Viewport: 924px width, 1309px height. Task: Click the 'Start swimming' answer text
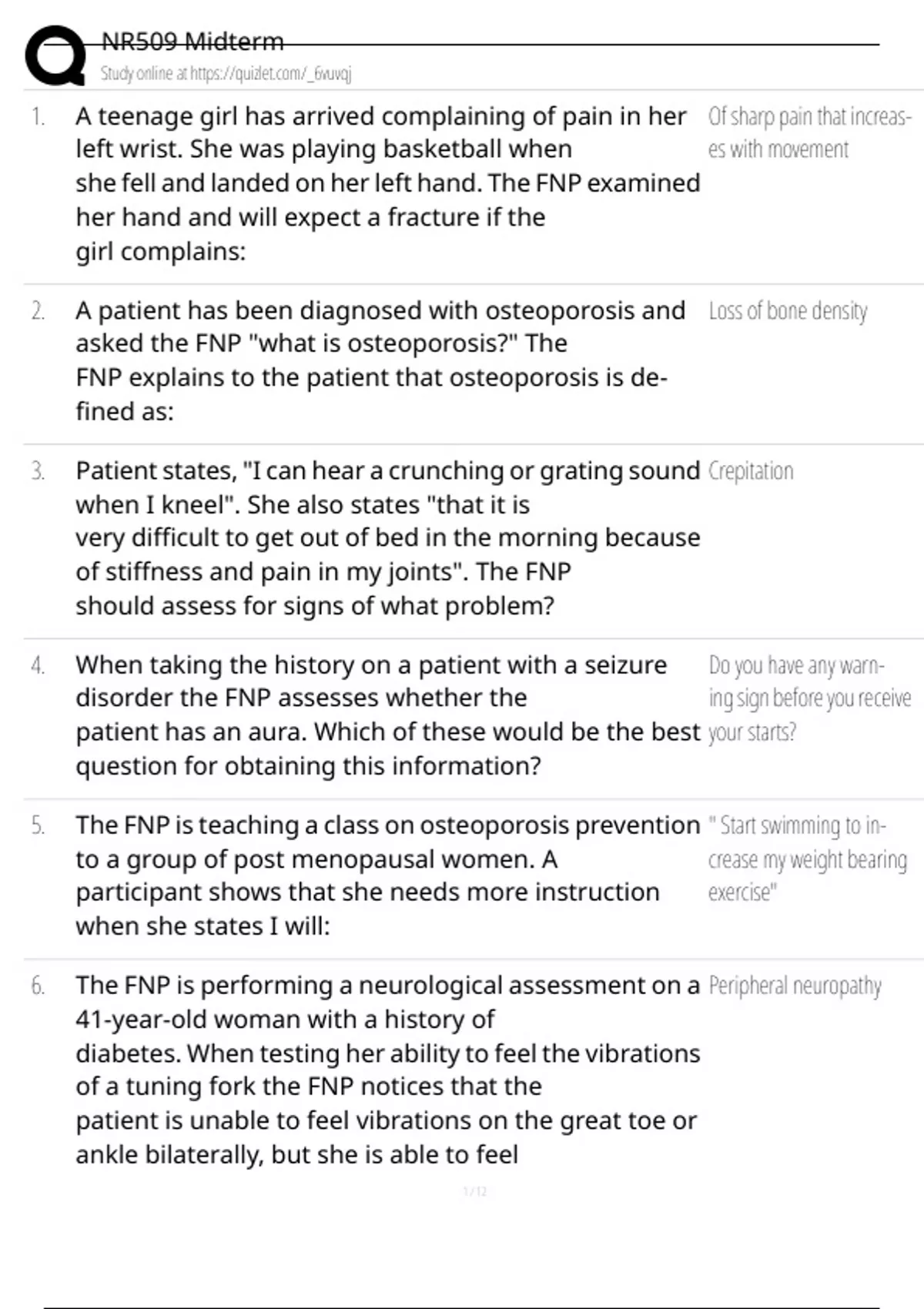tap(808, 859)
